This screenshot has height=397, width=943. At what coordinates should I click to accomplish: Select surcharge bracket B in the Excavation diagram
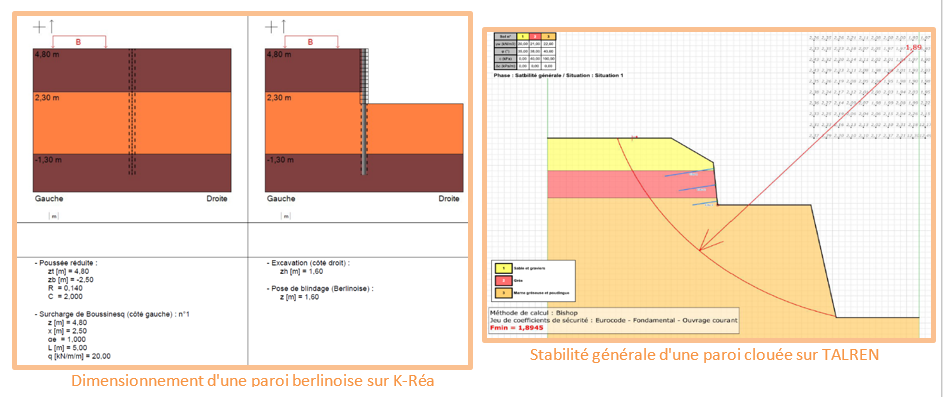(x=311, y=42)
